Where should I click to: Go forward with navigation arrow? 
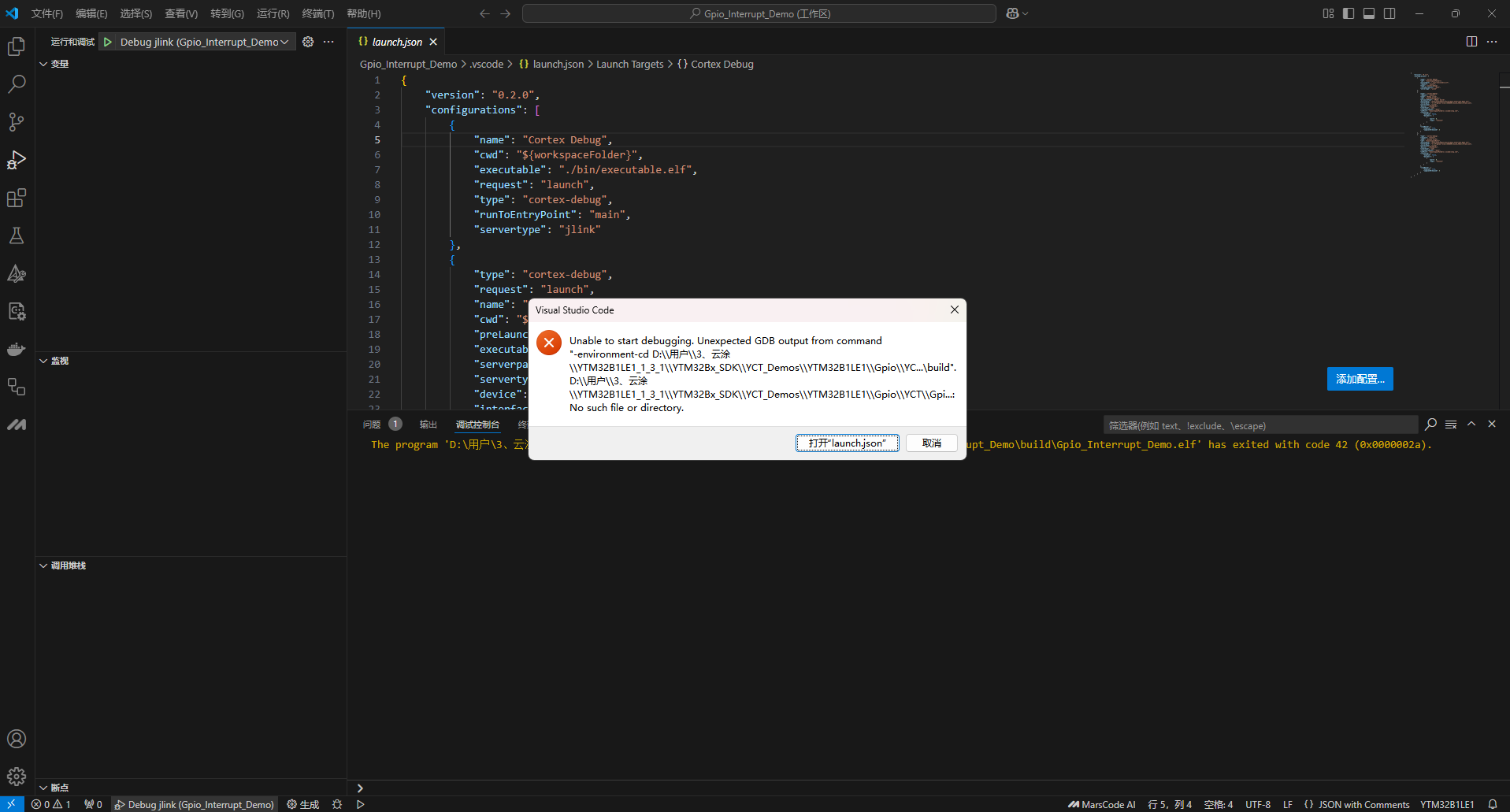pyautogui.click(x=505, y=13)
